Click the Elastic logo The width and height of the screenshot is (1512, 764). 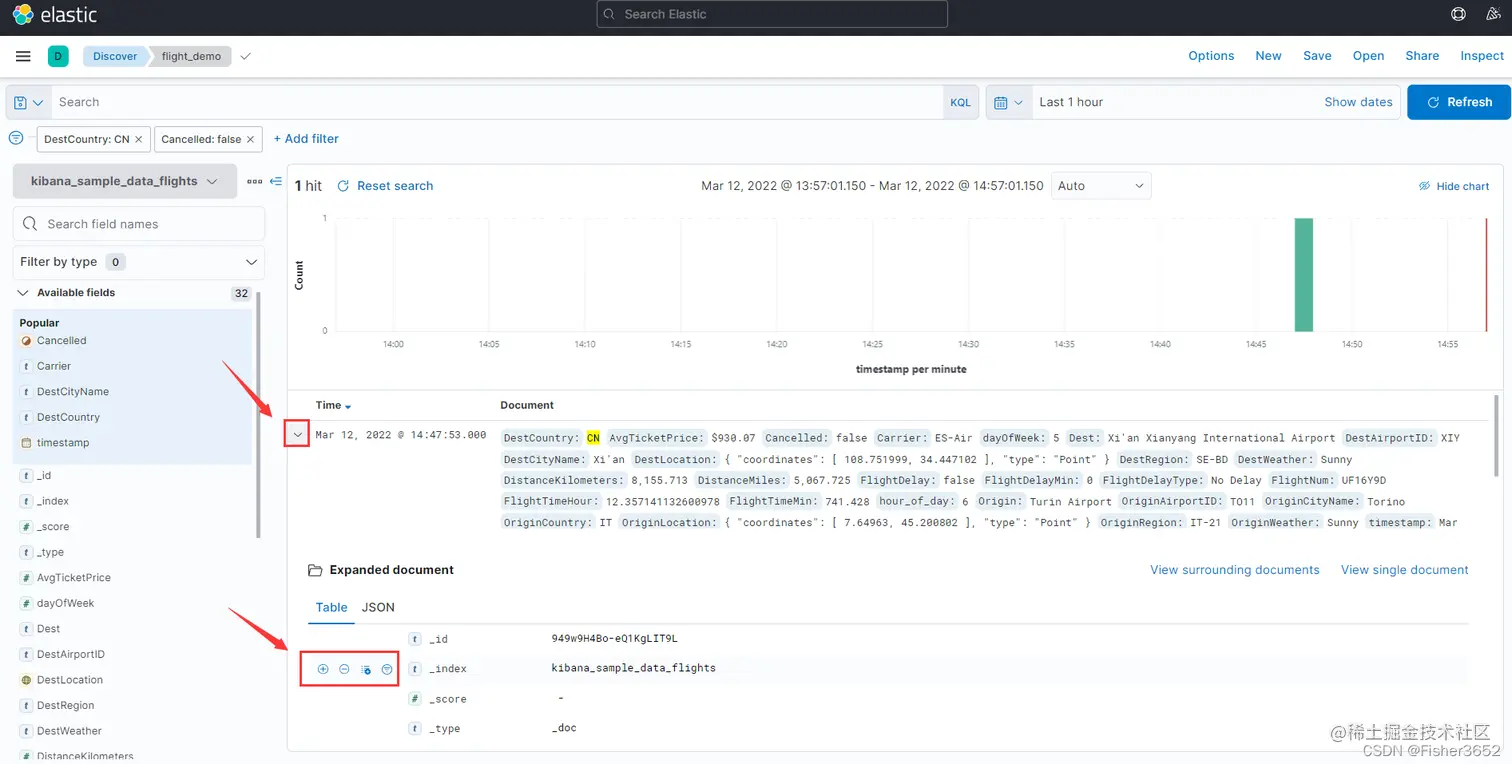click(55, 15)
